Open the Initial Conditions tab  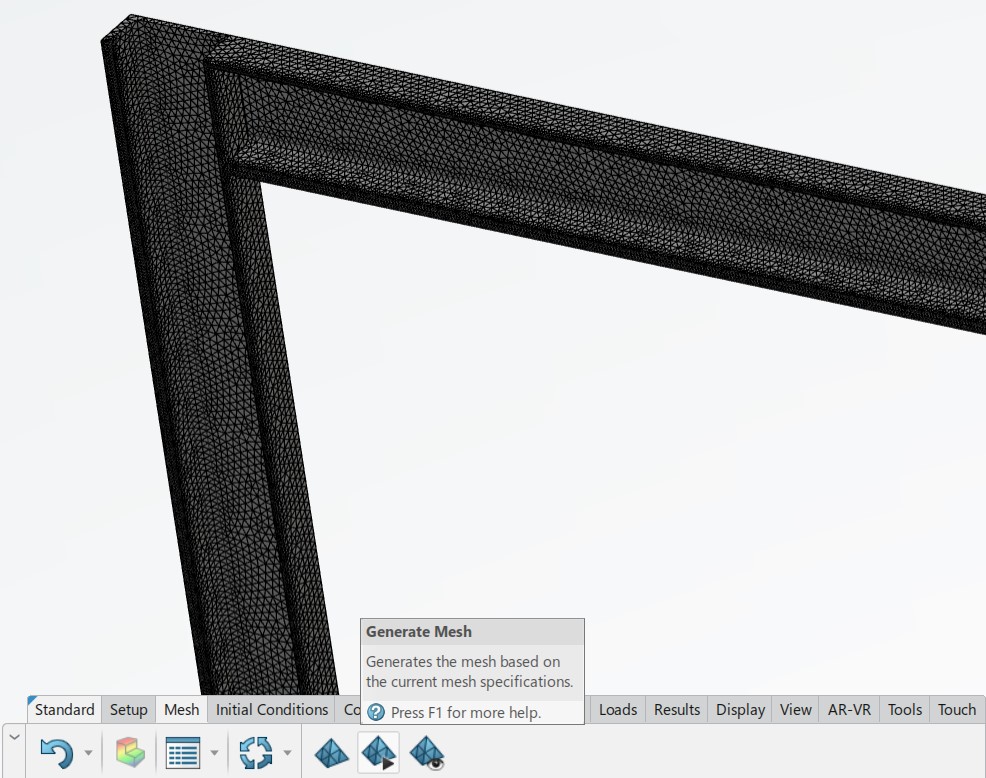click(271, 710)
